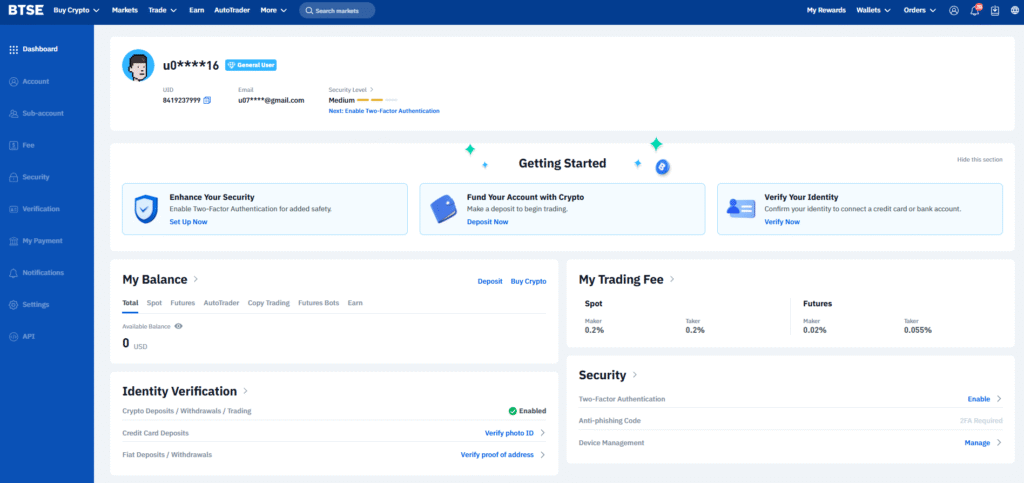The image size is (1024, 483).
Task: Click the Medium security level bar indicator
Action: [377, 101]
